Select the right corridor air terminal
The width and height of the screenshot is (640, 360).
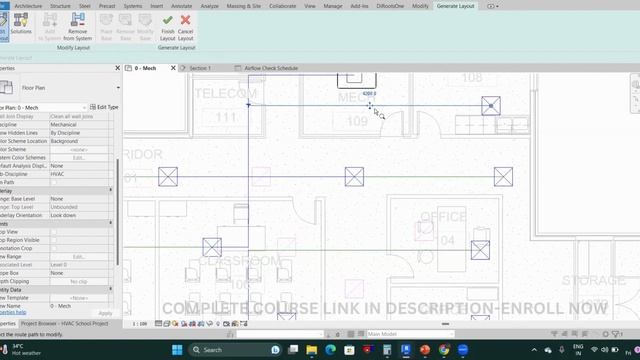[503, 177]
